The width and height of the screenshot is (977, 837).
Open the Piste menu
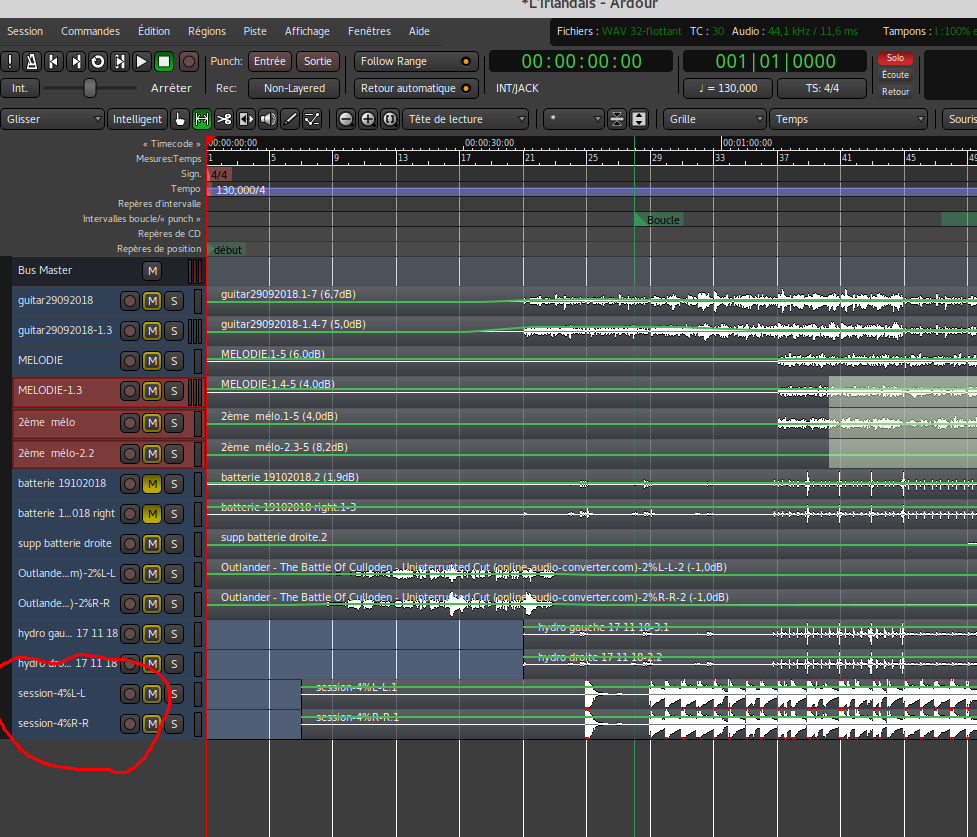tap(255, 31)
